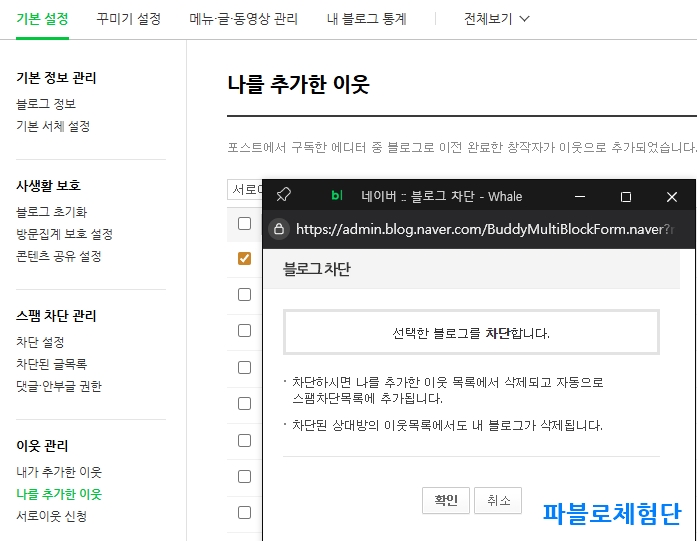Click the 사생활 보호 section heading
Image resolution: width=697 pixels, height=541 pixels.
[x=48, y=185]
